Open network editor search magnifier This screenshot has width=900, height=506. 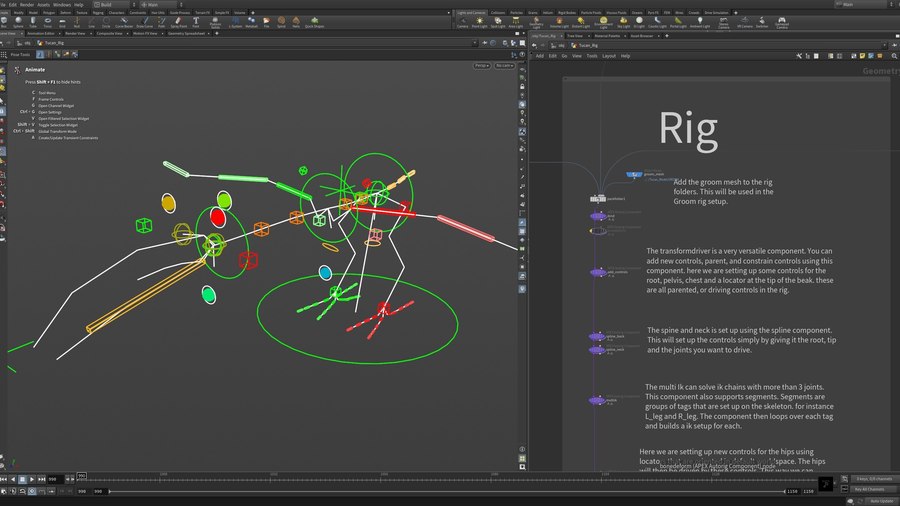pyautogui.click(x=894, y=56)
